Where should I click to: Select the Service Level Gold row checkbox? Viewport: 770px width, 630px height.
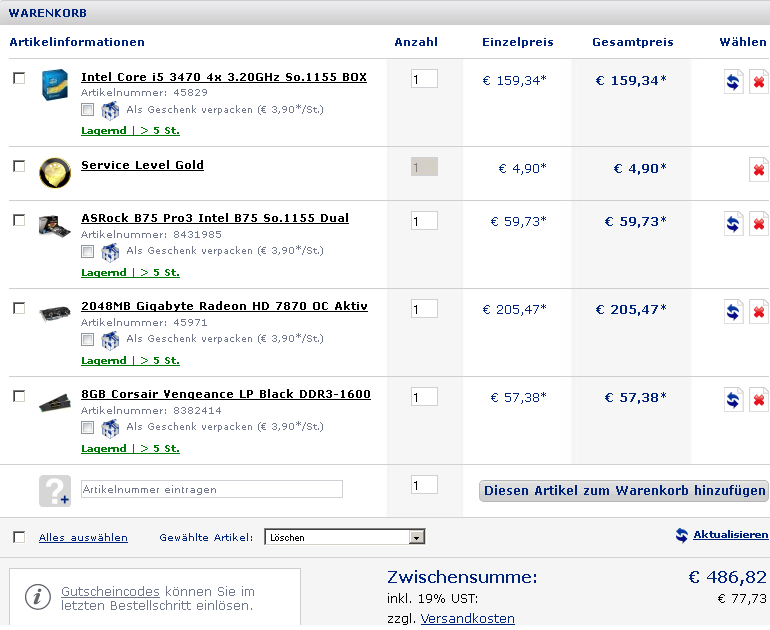pos(19,166)
